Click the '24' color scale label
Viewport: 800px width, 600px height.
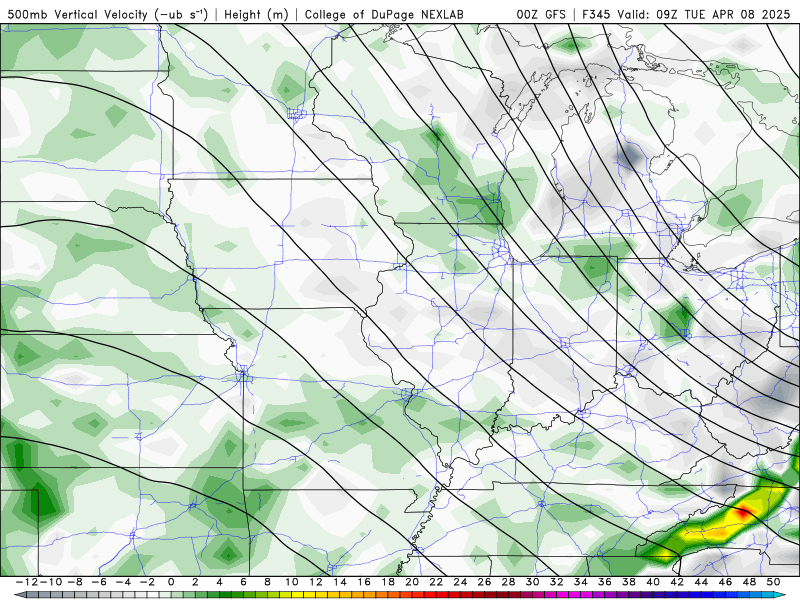pos(460,582)
